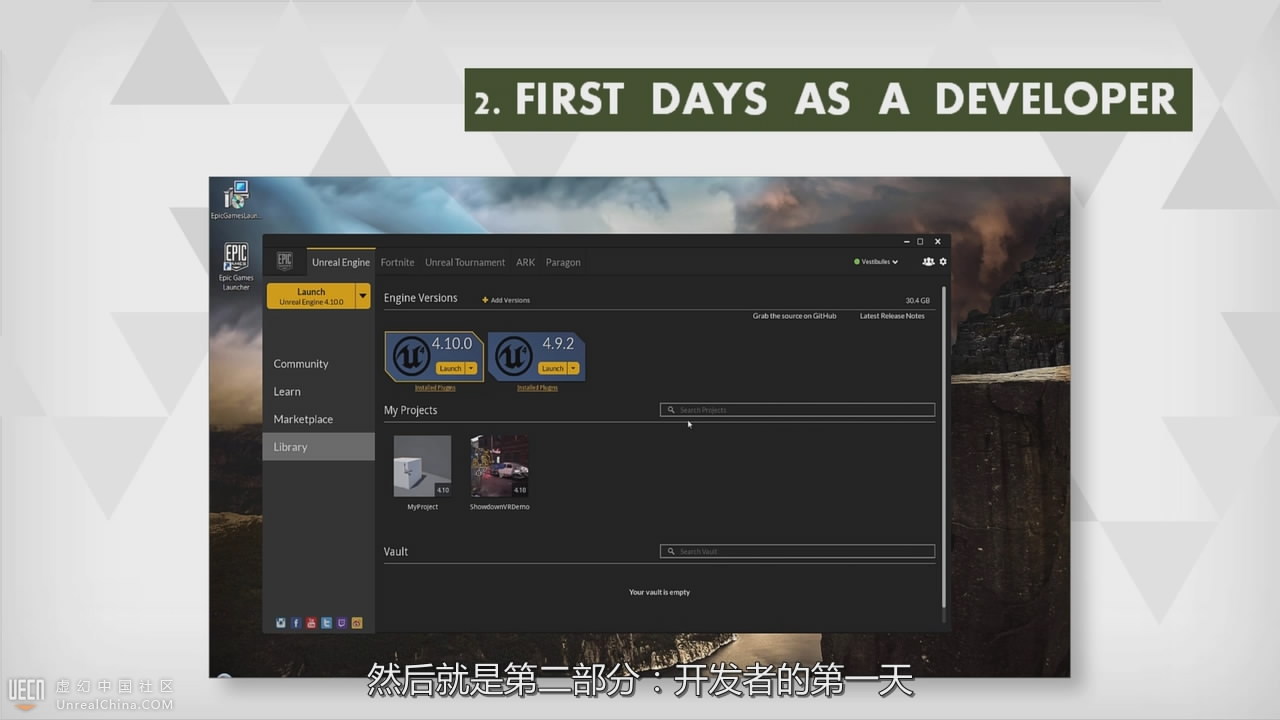Minimize the launcher window
This screenshot has width=1280, height=720.
[x=907, y=241]
